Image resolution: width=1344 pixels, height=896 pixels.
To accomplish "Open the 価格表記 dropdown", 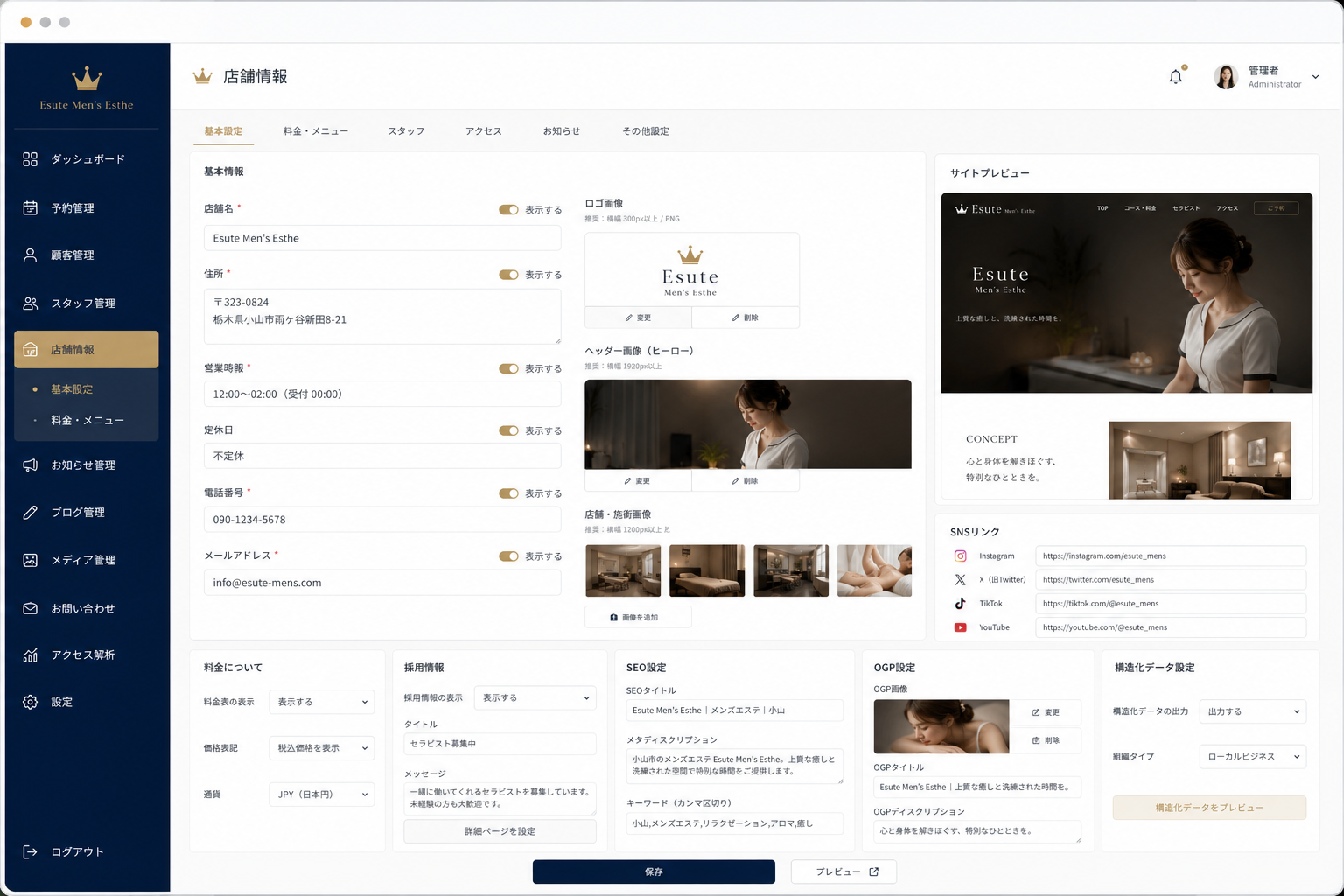I will (321, 748).
